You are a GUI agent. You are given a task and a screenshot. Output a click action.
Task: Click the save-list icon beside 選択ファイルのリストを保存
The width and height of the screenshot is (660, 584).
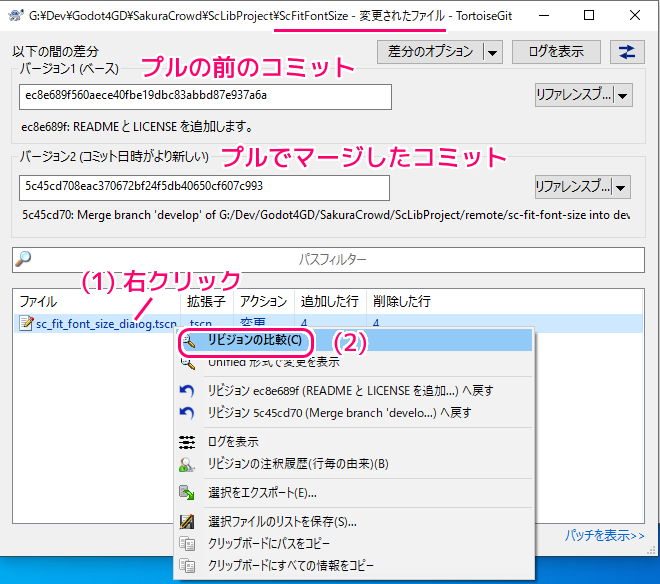[x=187, y=522]
